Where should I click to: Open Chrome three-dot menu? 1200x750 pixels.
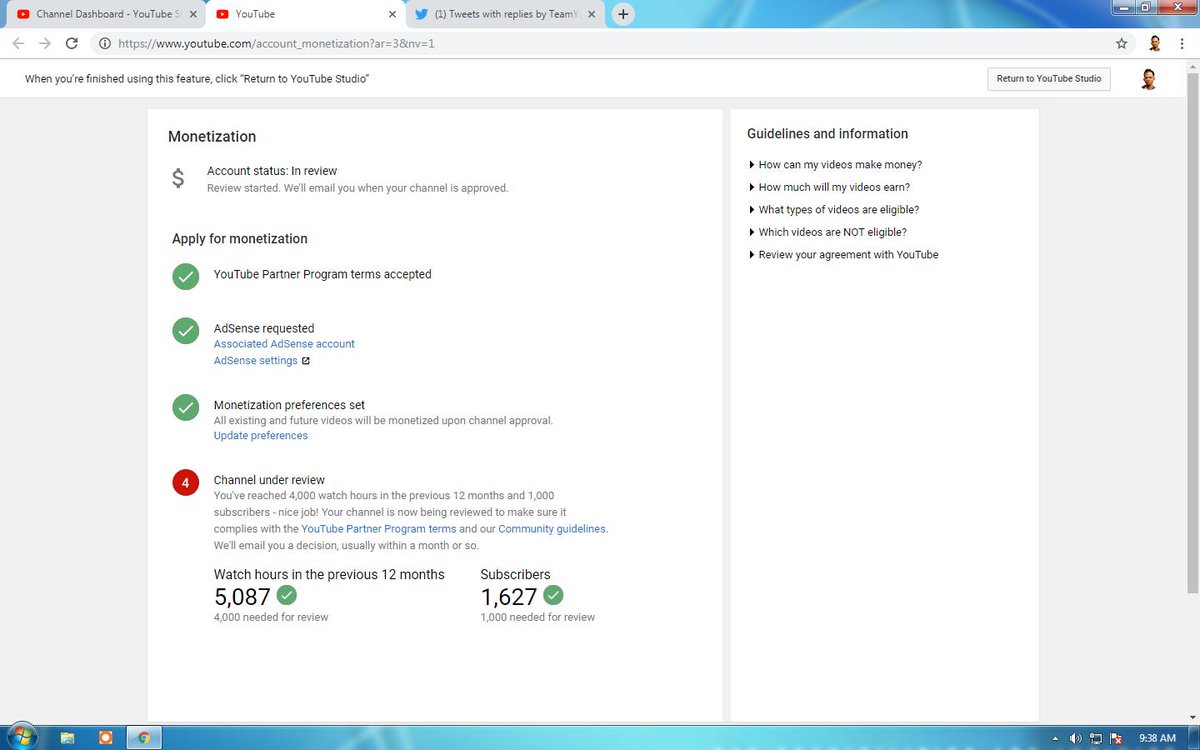point(1182,44)
